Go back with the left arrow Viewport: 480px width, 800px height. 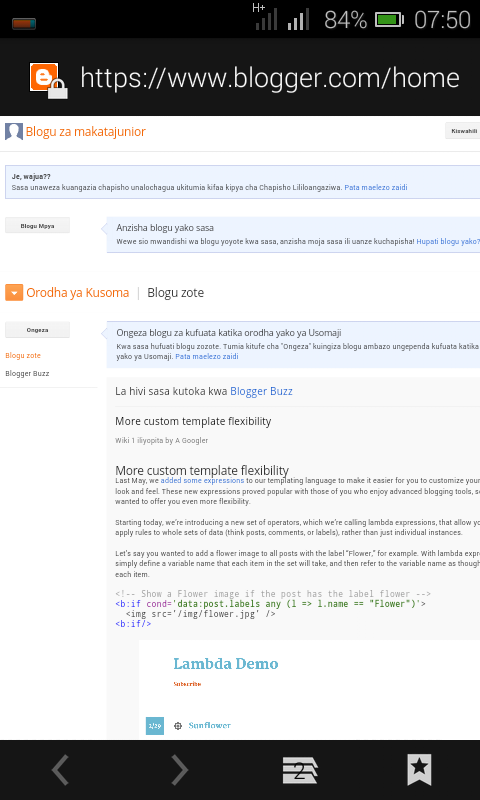(x=60, y=770)
